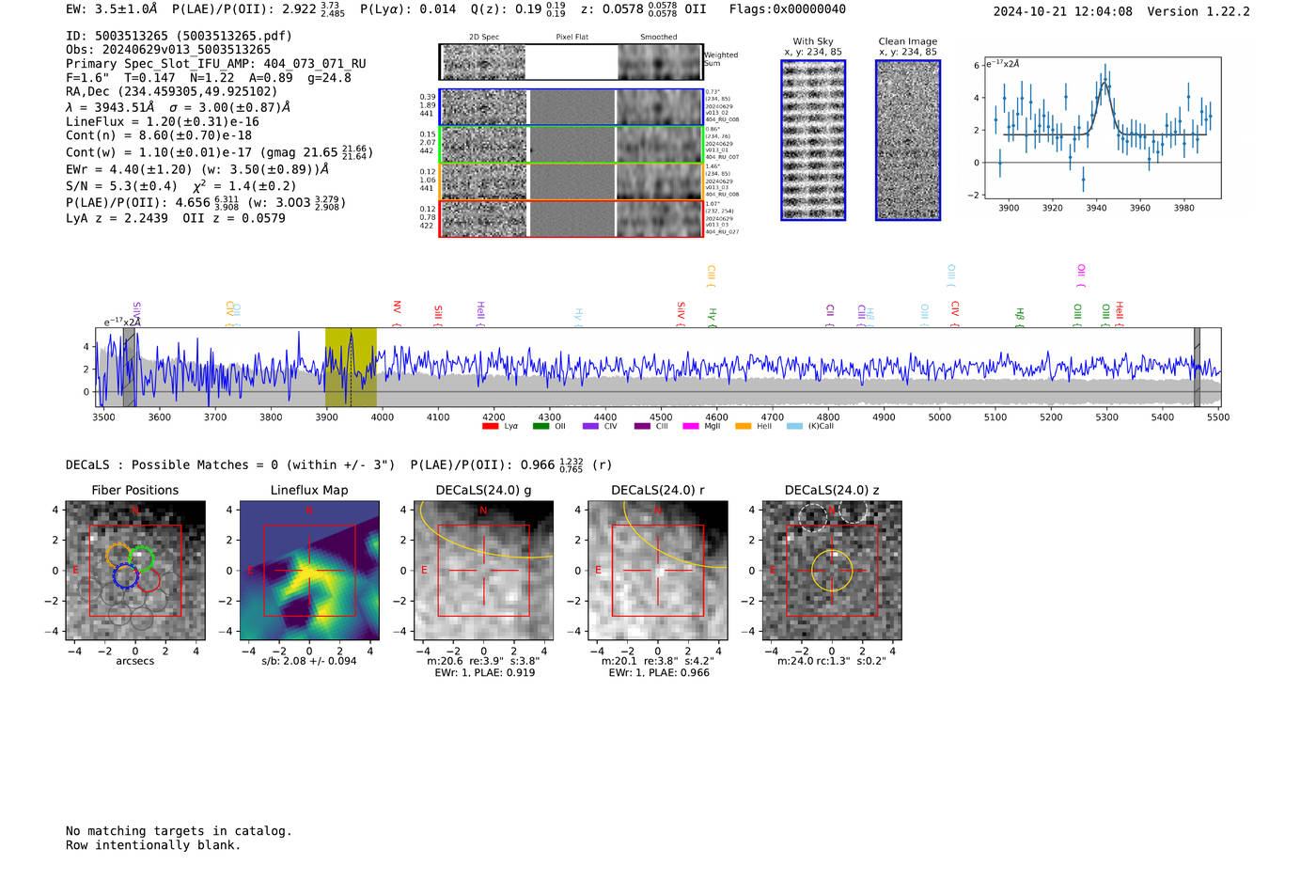Click the dark purple CIII legend swatch
Screen dimensions: 1316x896
point(642,427)
